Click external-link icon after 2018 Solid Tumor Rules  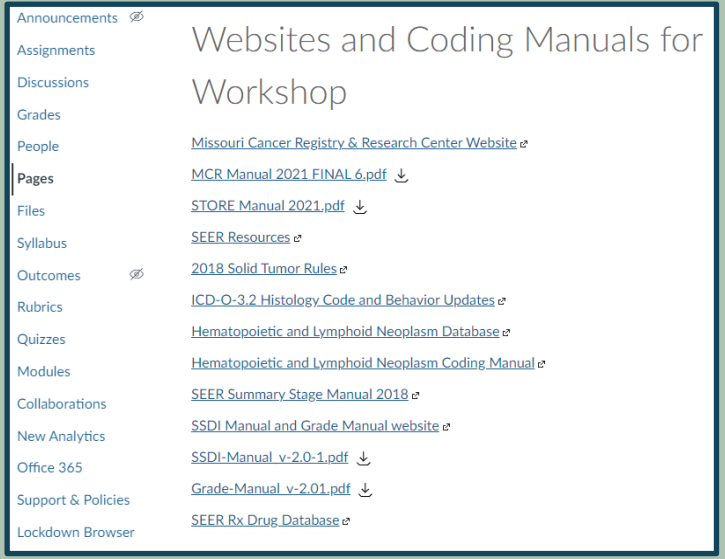tap(343, 270)
